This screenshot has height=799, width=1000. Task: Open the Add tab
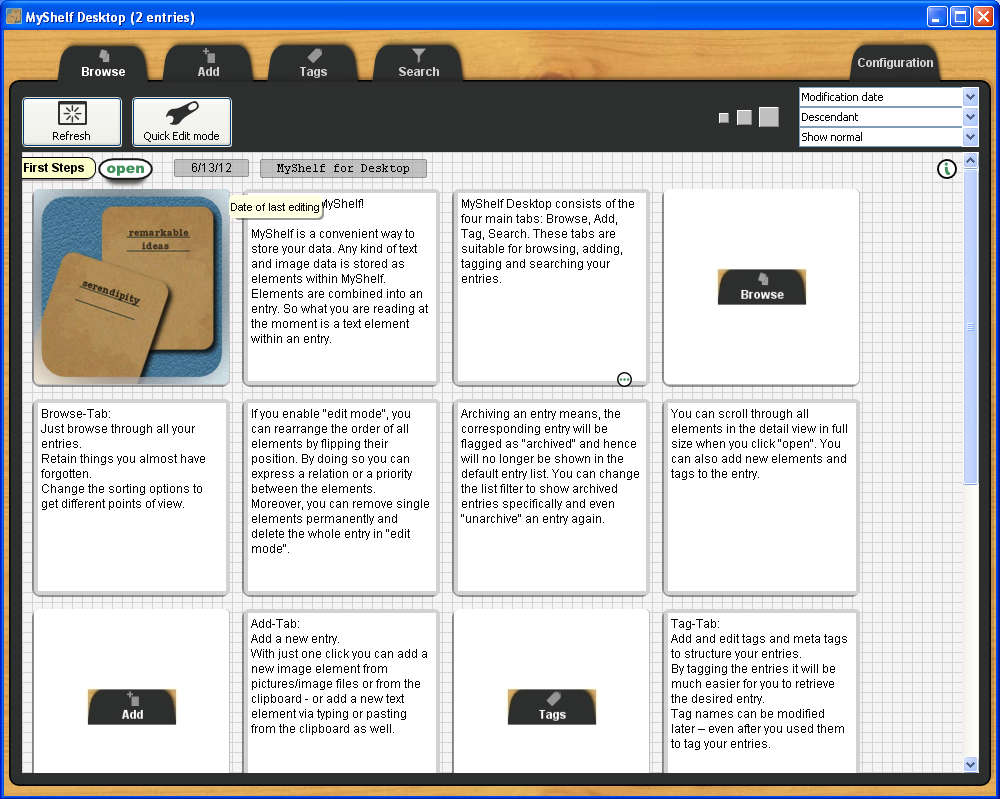208,63
